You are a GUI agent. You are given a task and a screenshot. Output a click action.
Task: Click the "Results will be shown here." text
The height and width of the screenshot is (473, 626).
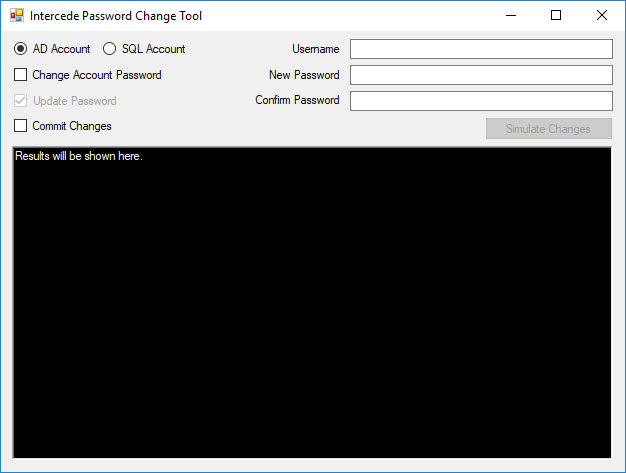click(79, 157)
